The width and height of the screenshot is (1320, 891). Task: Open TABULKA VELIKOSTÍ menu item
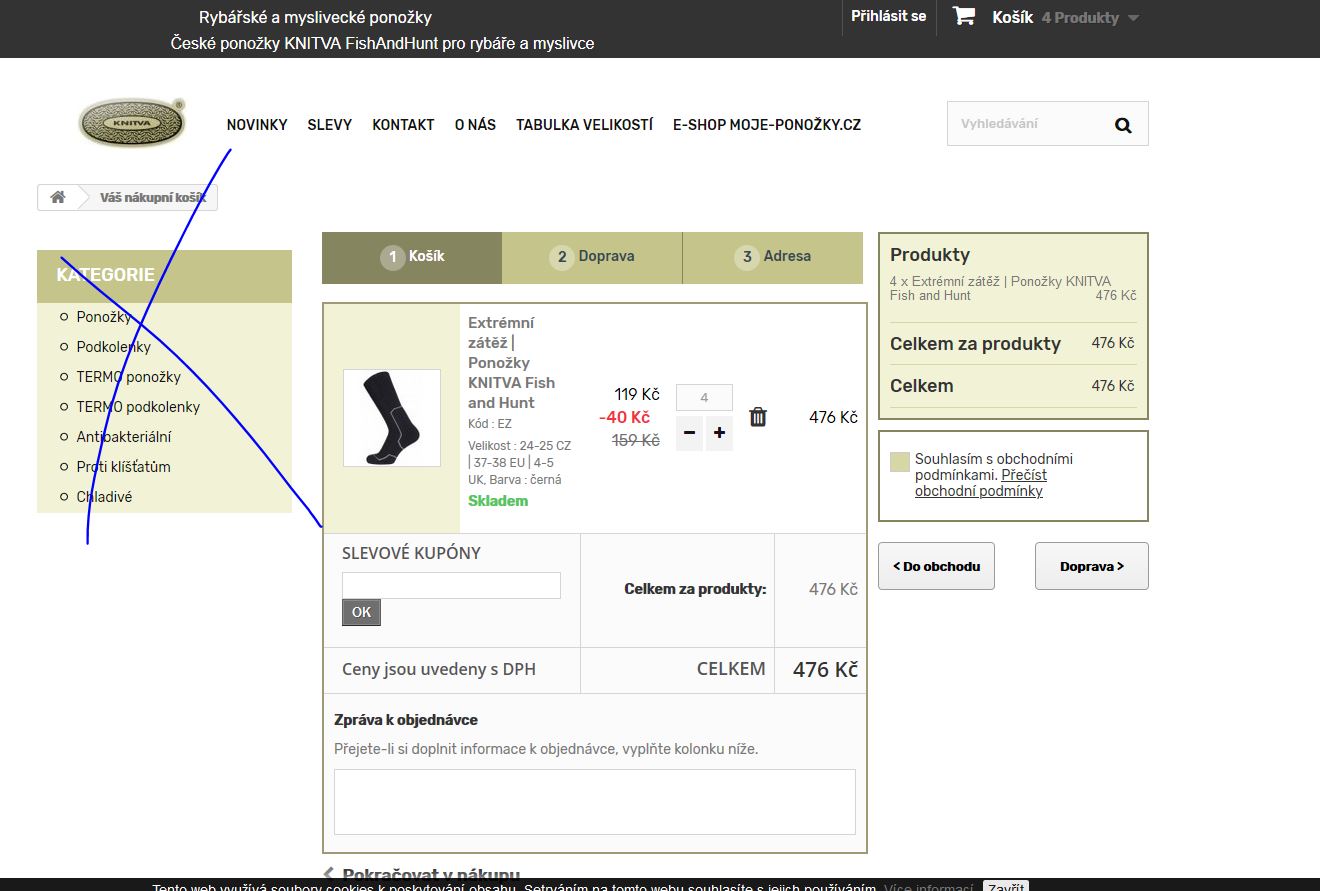click(x=584, y=125)
